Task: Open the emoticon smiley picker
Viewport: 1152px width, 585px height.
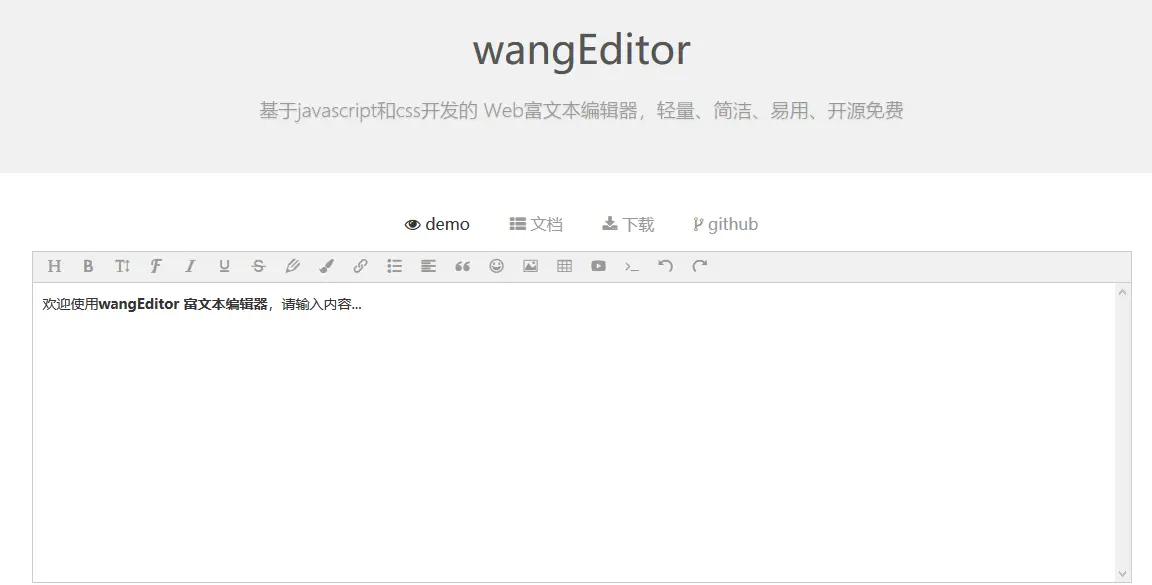Action: coord(497,266)
